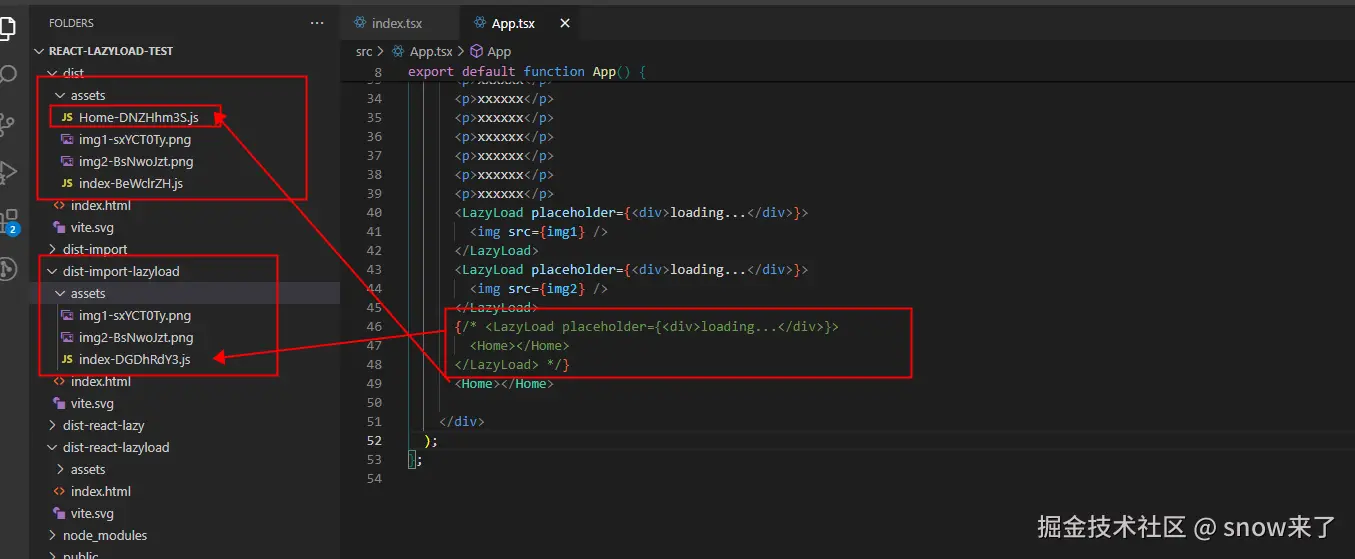Select the App.tsx editor tab
This screenshot has width=1355, height=559.
click(x=512, y=23)
